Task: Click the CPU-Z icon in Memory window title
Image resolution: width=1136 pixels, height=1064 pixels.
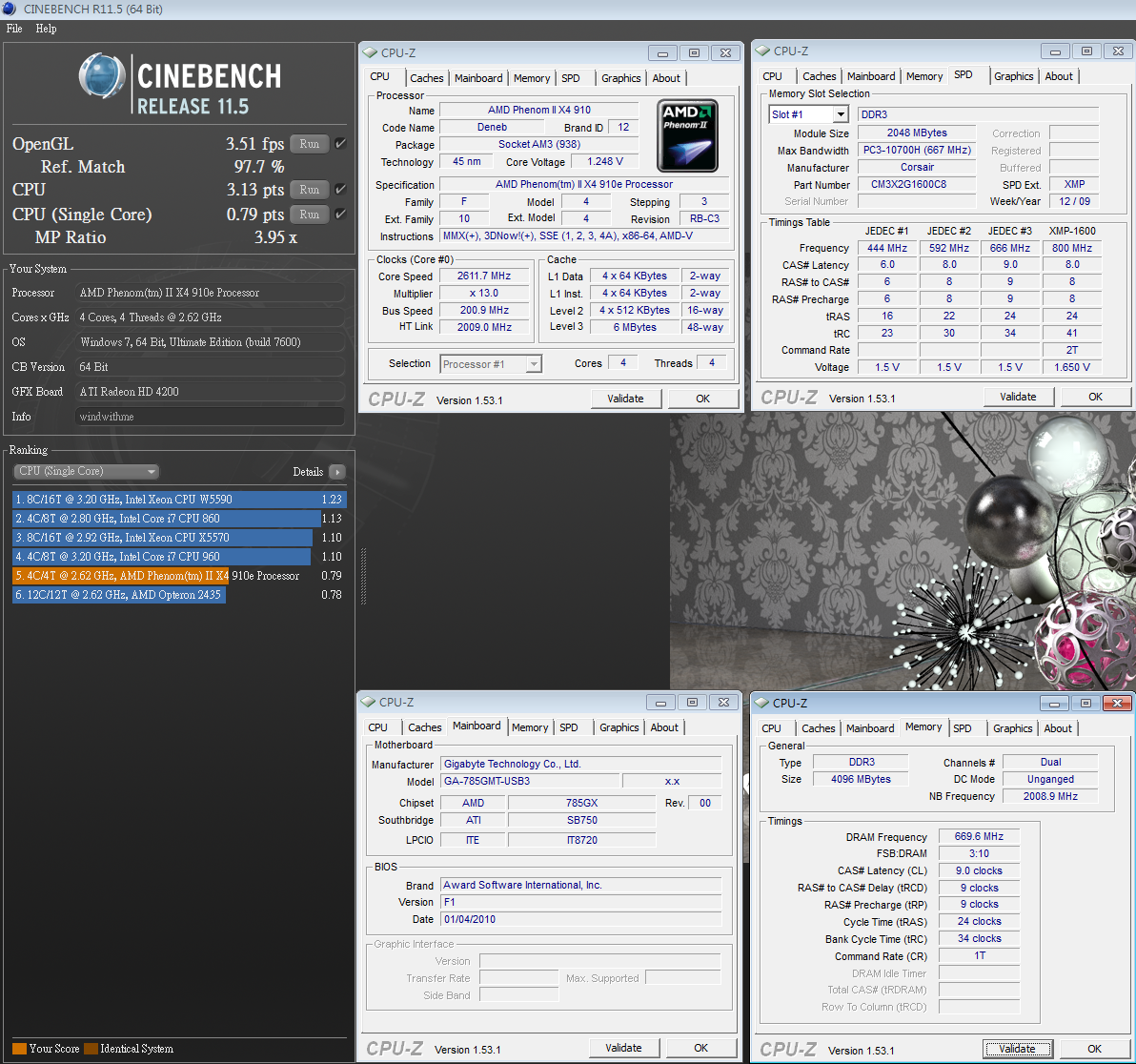Action: 761,703
